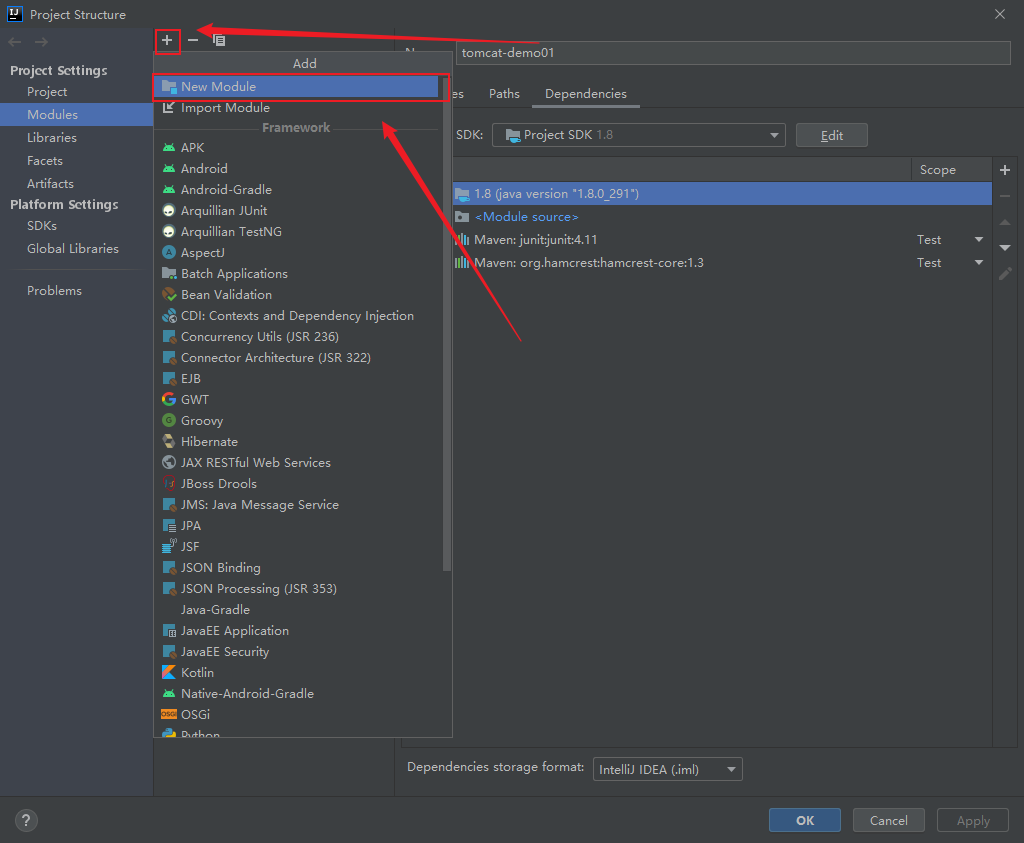This screenshot has width=1024, height=843.
Task: Choose the Arquillian JUnit icon
Action: tap(169, 210)
